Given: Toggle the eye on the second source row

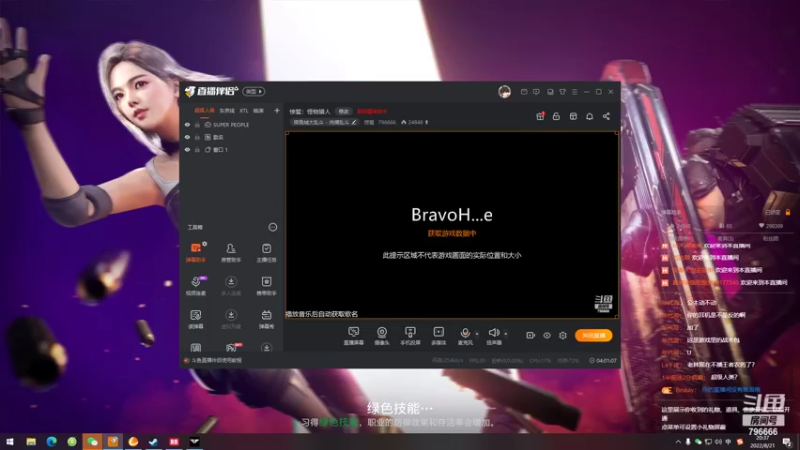Looking at the screenshot, I should point(187,137).
